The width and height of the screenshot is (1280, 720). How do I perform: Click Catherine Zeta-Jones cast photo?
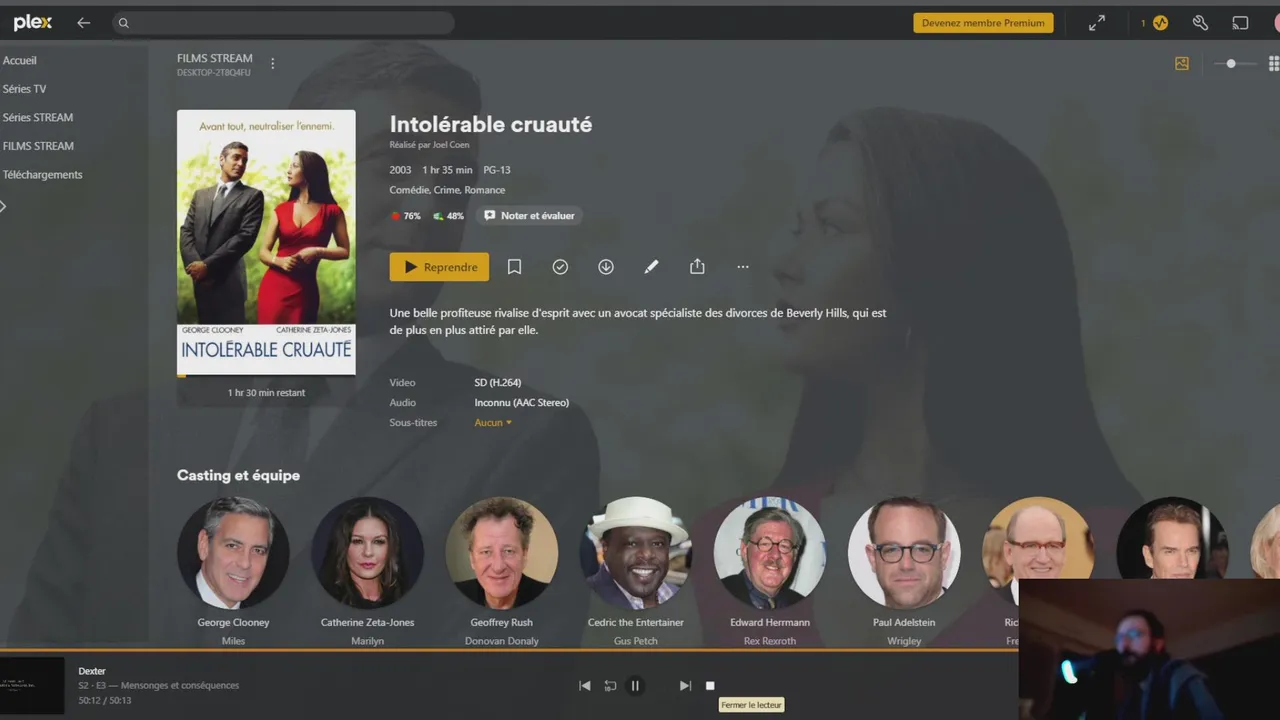pyautogui.click(x=367, y=553)
